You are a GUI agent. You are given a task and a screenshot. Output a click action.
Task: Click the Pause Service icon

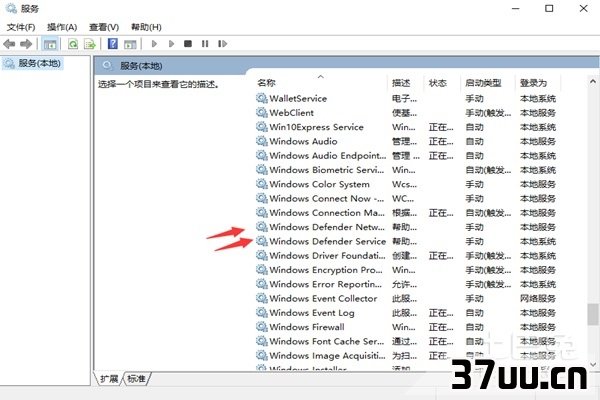(205, 44)
